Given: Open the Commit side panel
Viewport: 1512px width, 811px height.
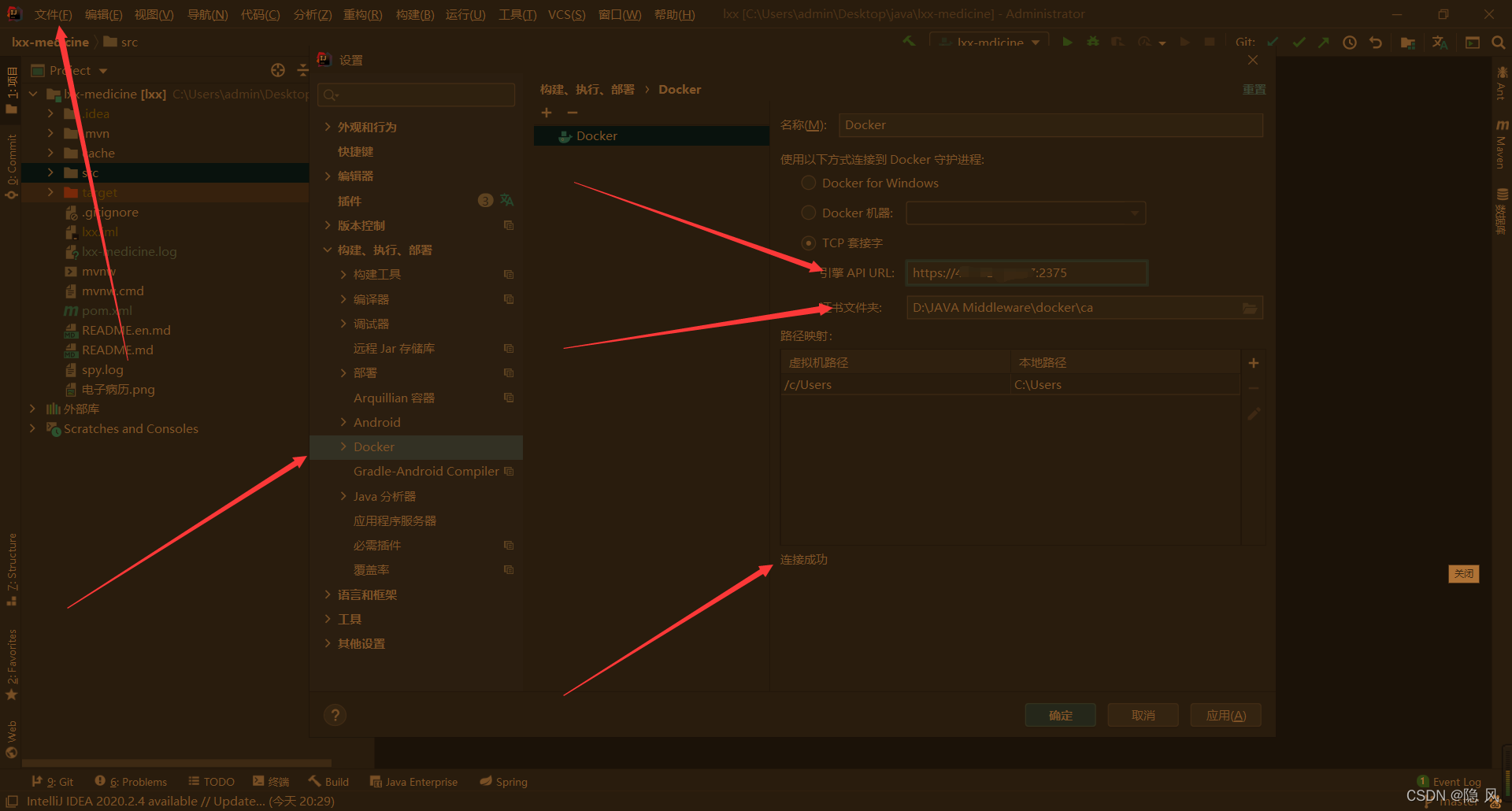Looking at the screenshot, I should pyautogui.click(x=12, y=167).
